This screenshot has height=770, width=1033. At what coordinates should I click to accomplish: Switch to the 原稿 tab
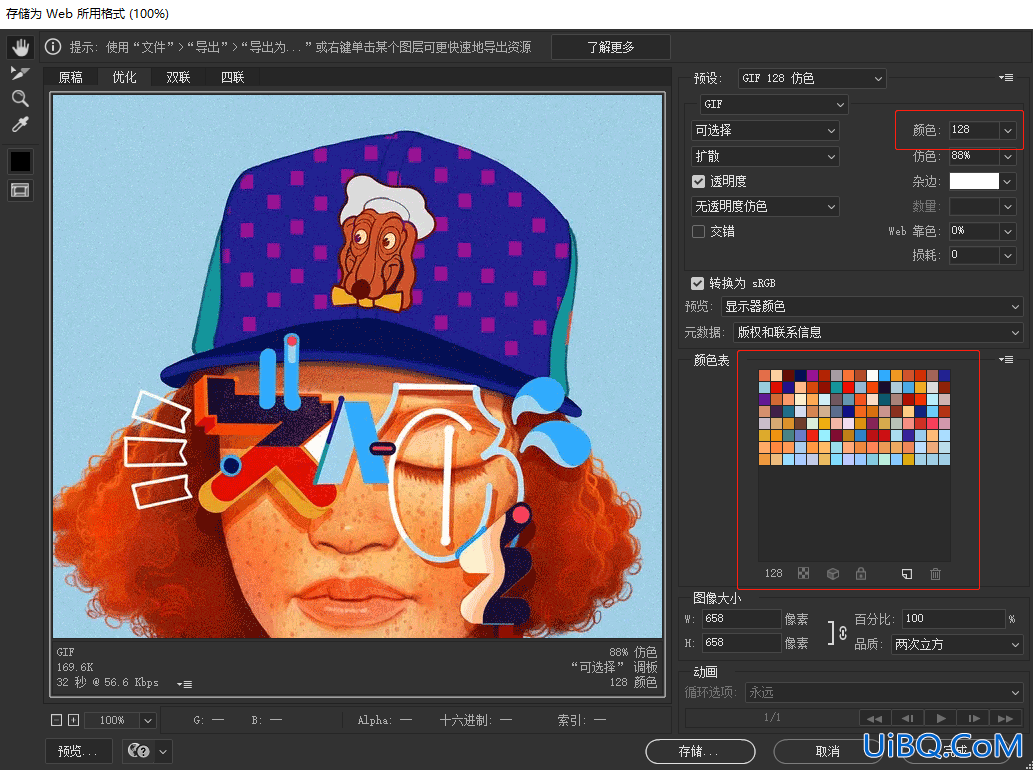tap(70, 77)
